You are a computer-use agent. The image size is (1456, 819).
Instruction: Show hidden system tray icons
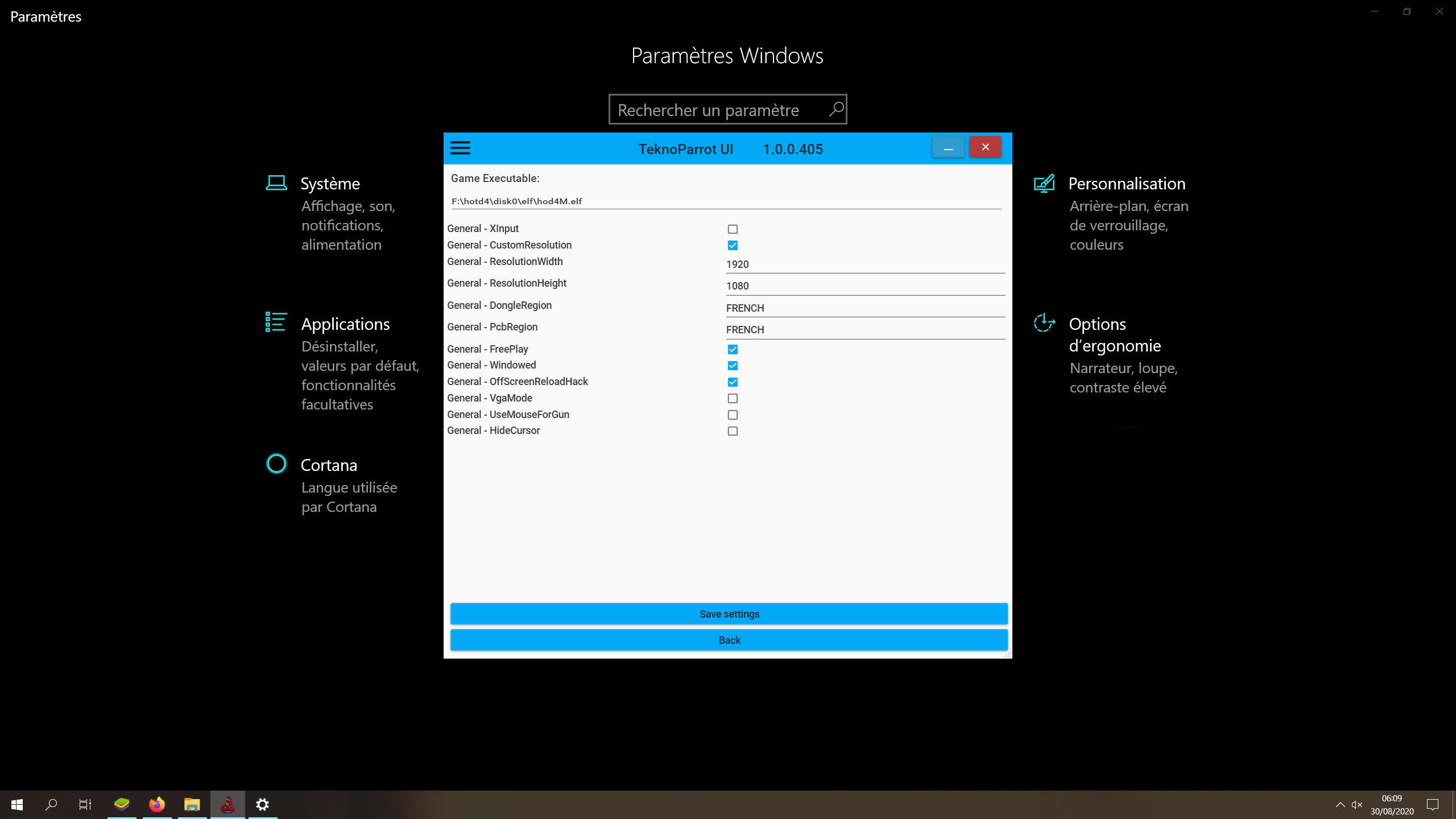(1340, 804)
